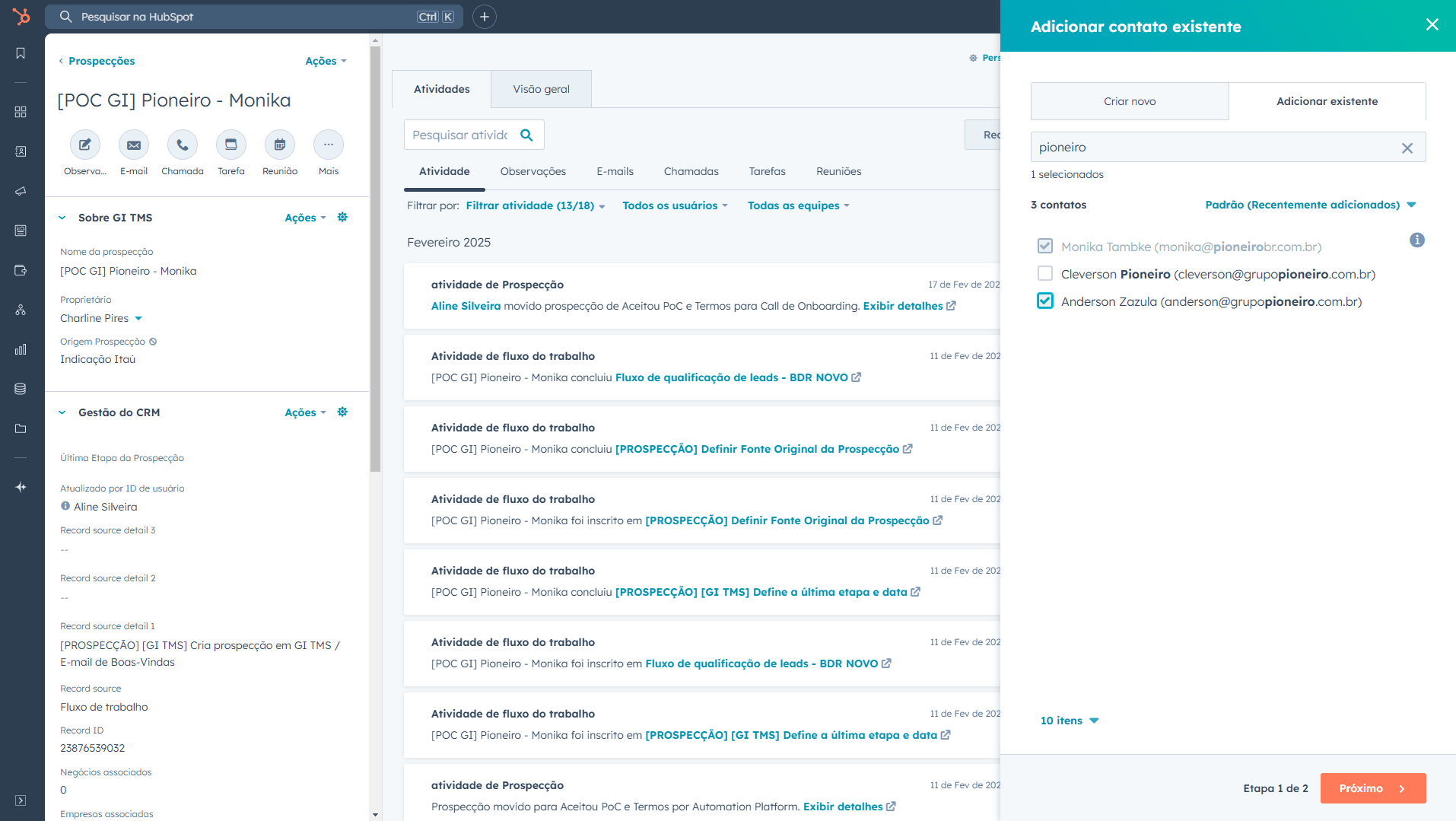1456x821 pixels.
Task: Switch to the Atividades tab
Action: click(441, 89)
